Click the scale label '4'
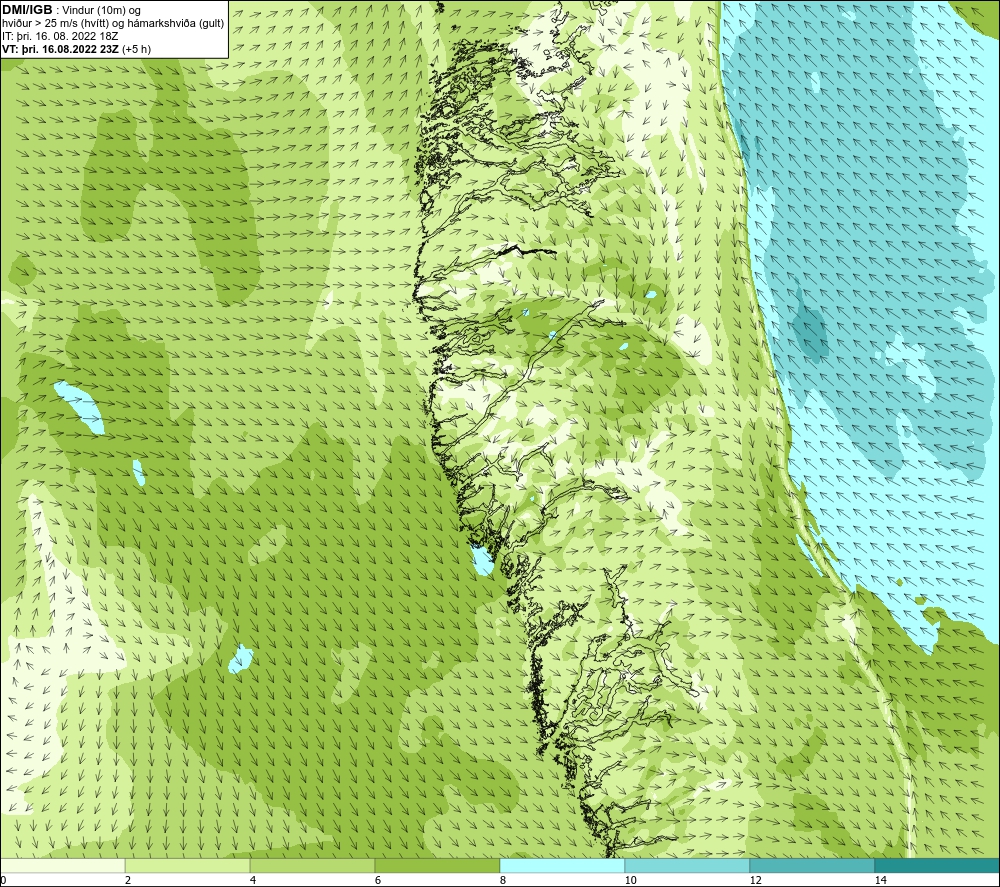The height and width of the screenshot is (887, 1000). click(253, 880)
